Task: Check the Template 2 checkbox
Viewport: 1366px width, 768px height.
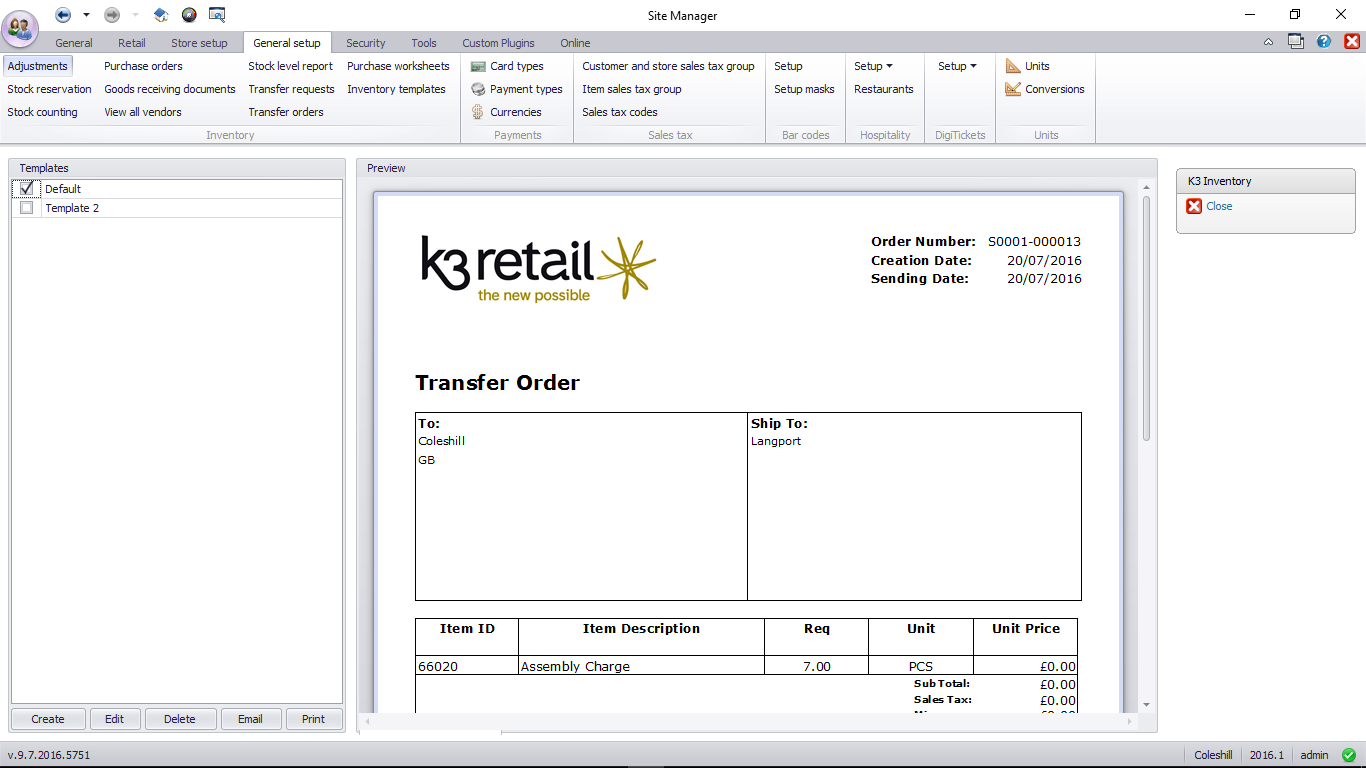Action: 26,208
